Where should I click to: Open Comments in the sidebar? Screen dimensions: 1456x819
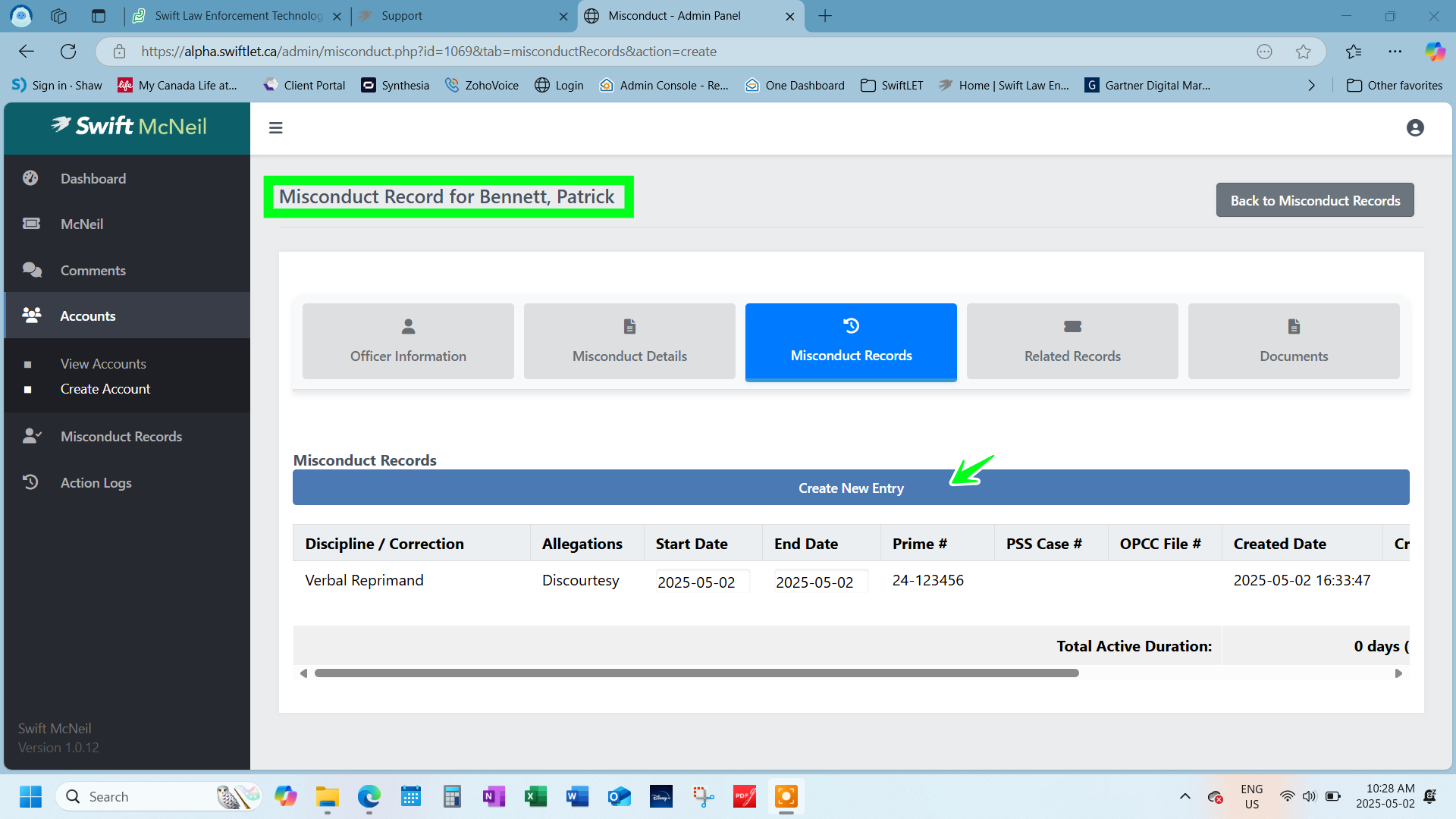tap(93, 271)
